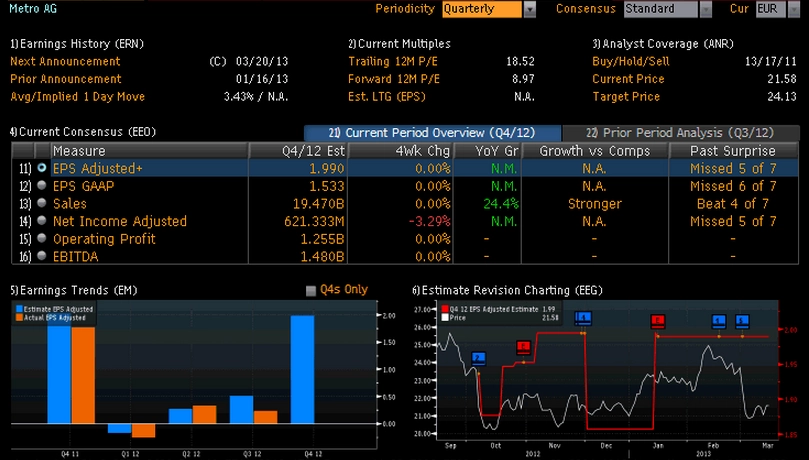Select the Net Income Adjusted radio button
Screen dimensions: 809x460
[42, 221]
